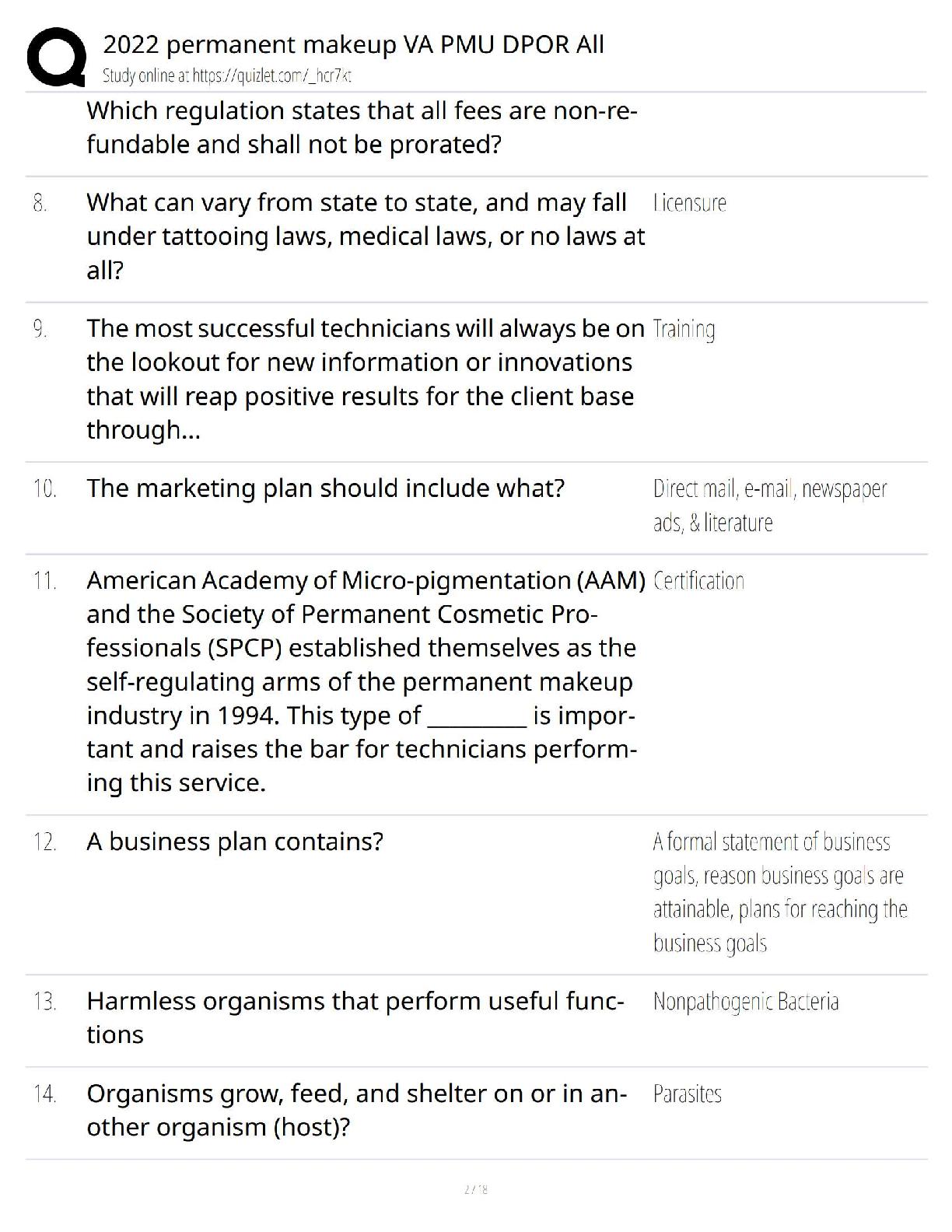Click the question about tattooing laws varying by state

tap(366, 236)
